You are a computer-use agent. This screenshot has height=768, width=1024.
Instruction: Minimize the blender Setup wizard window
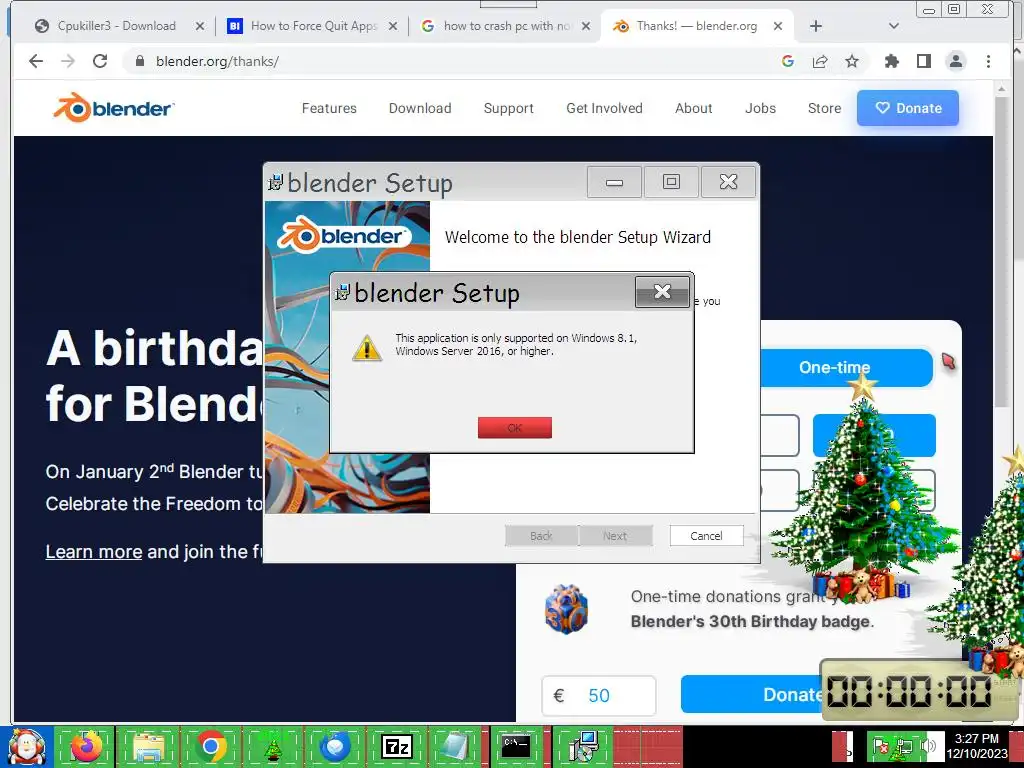(x=614, y=182)
